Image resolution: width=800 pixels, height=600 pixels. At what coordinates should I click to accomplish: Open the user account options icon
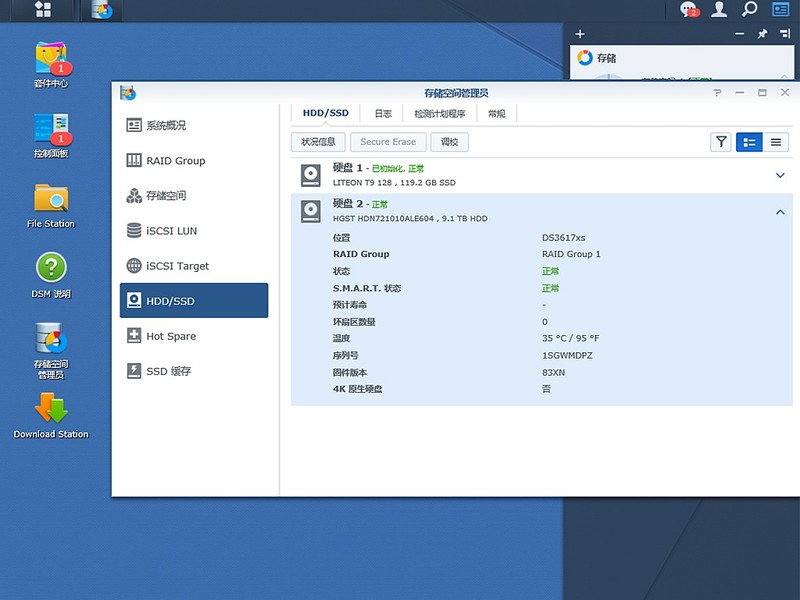coord(719,9)
